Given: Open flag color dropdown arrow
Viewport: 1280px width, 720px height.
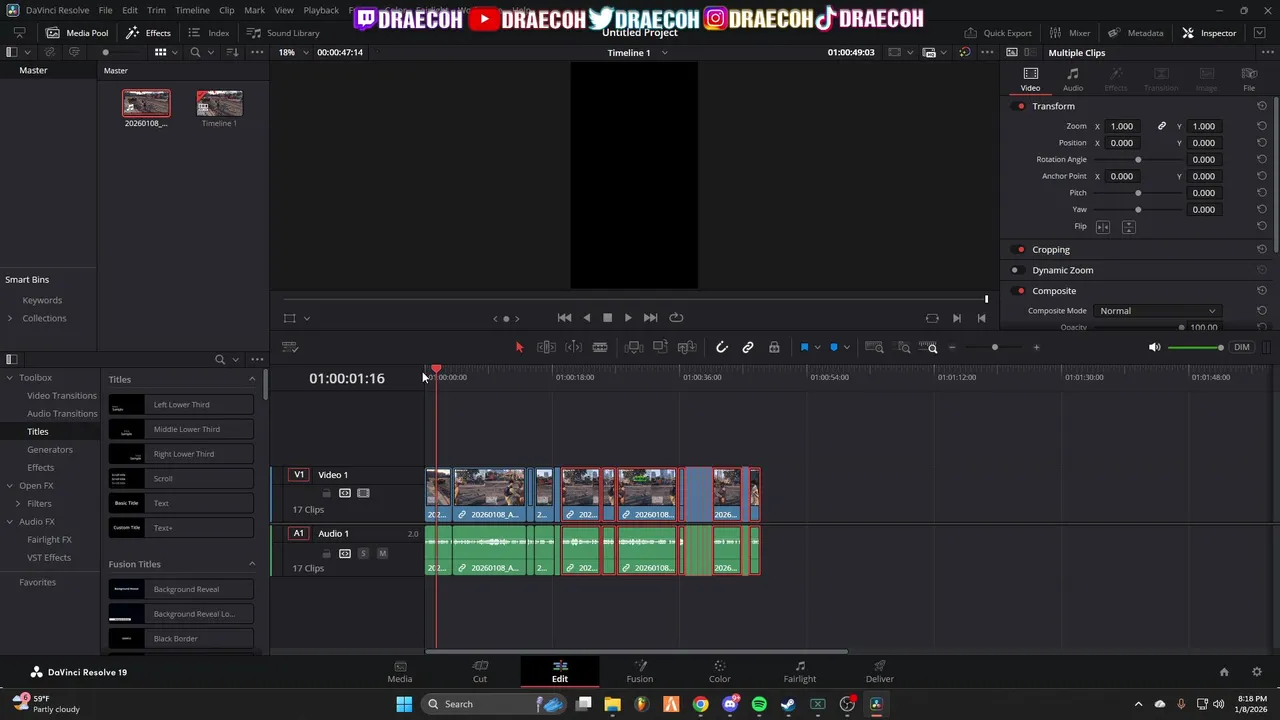Looking at the screenshot, I should (x=817, y=348).
